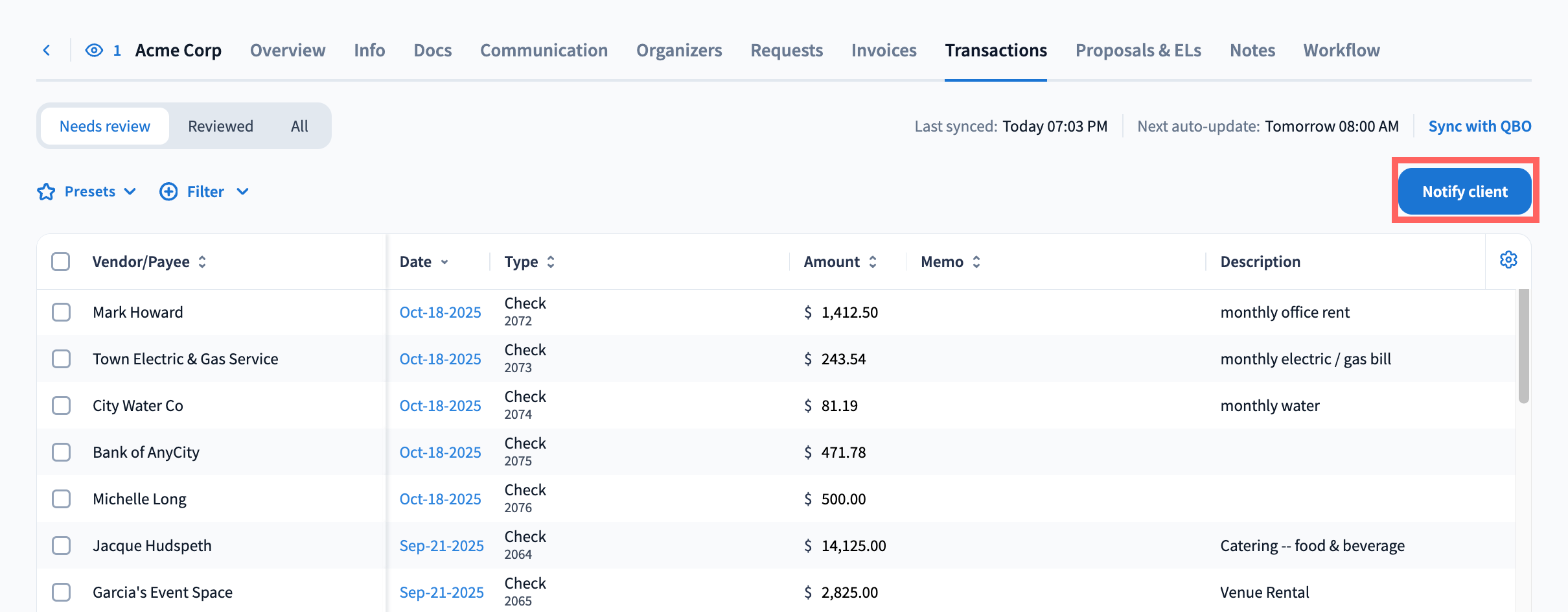This screenshot has height=612, width=1568.
Task: Click the Filter plus circle icon
Action: (x=168, y=192)
